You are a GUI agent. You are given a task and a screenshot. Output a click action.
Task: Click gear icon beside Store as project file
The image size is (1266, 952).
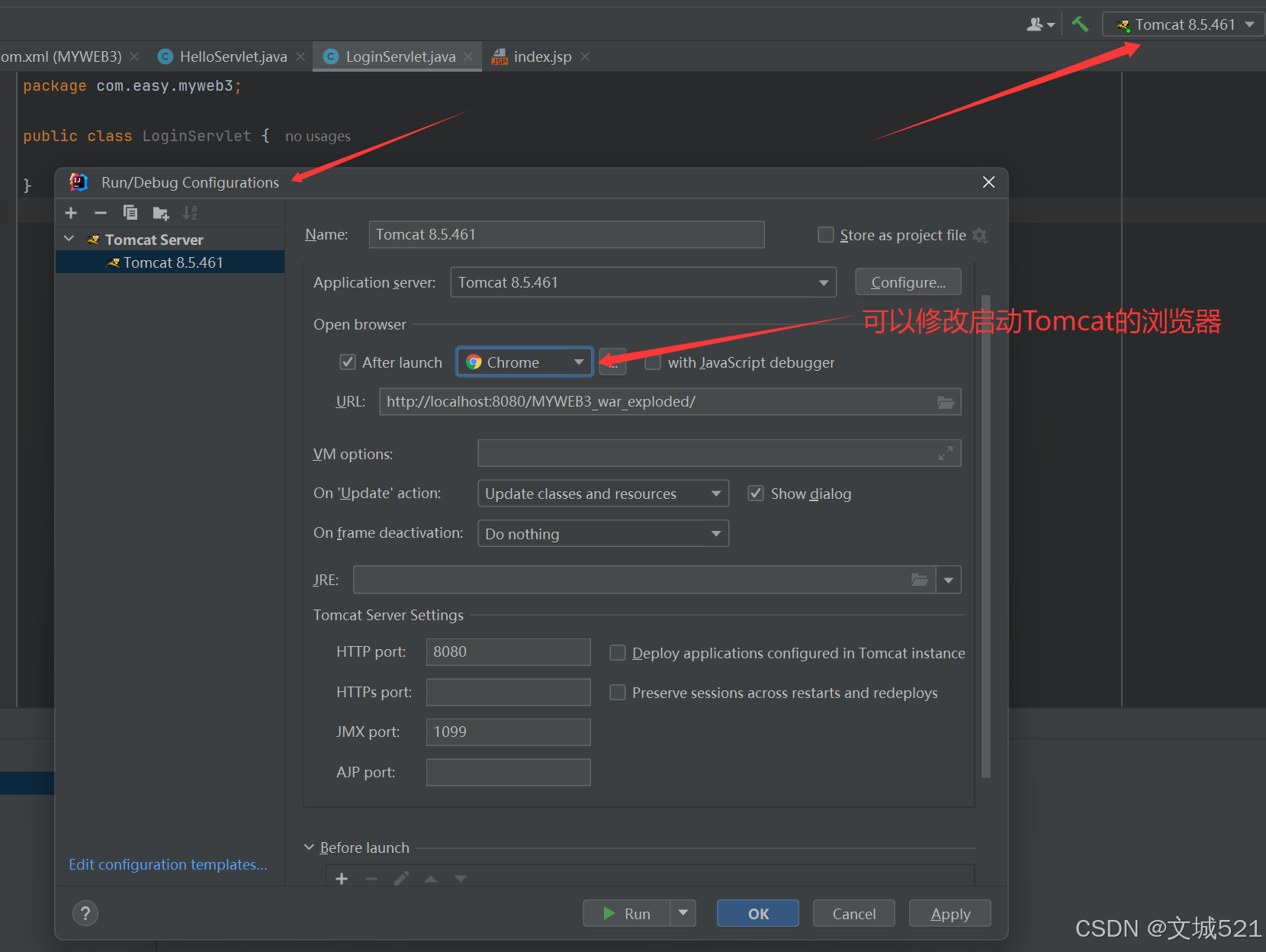[x=980, y=236]
